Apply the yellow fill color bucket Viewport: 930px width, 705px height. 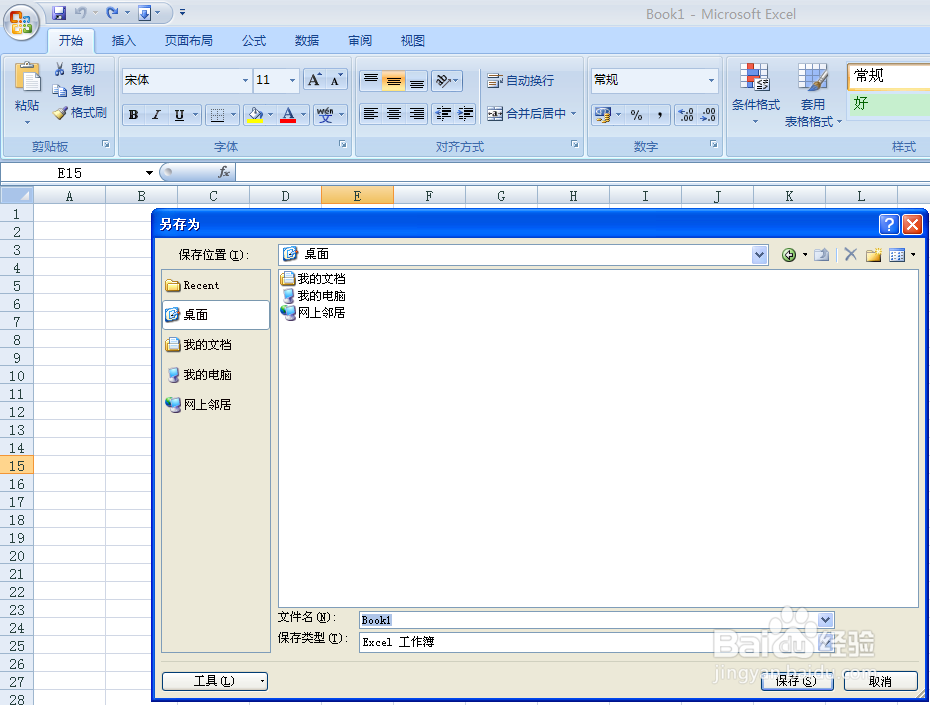tap(255, 114)
